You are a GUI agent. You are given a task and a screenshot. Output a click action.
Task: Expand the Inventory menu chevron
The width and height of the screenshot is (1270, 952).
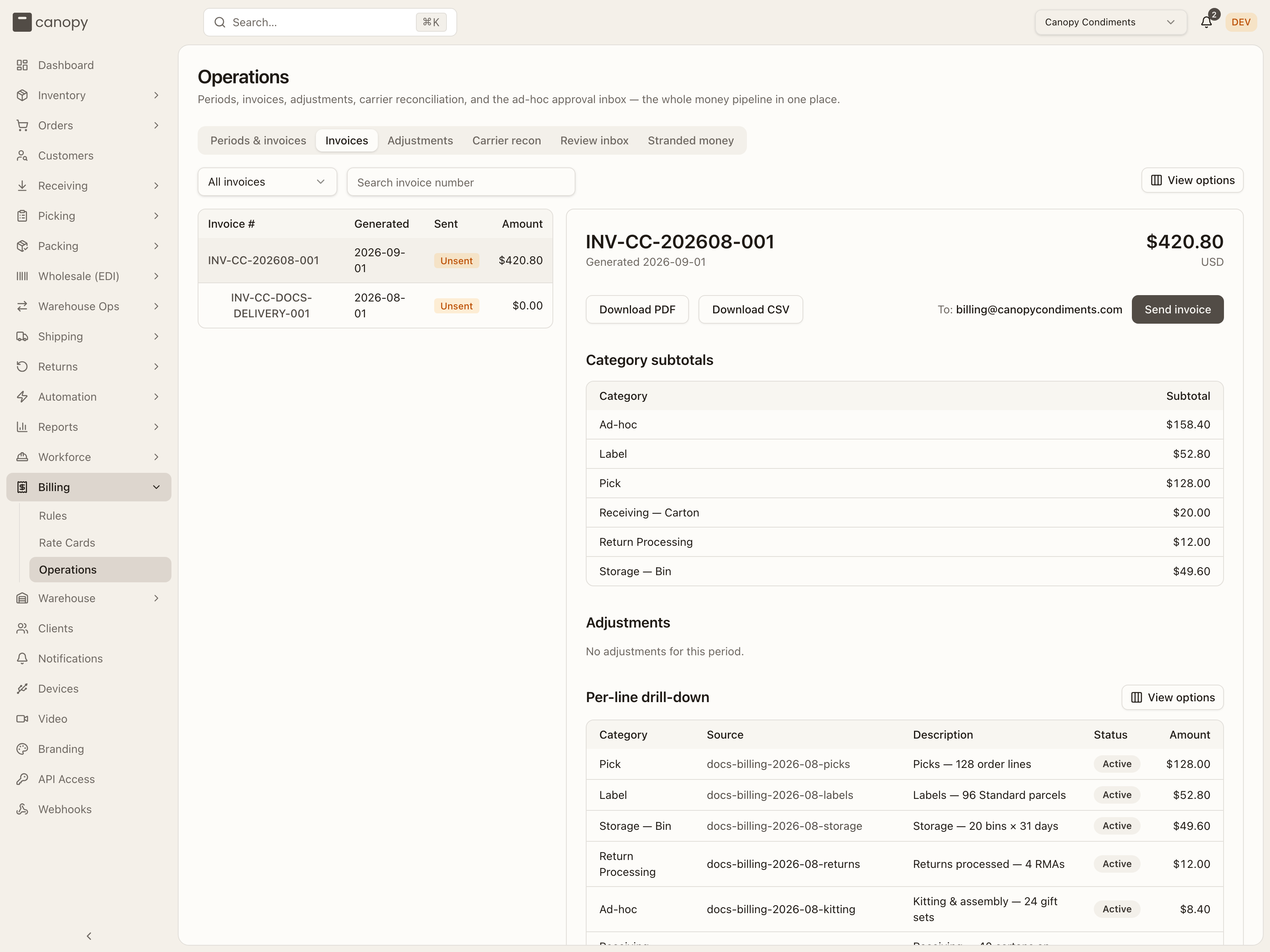[x=156, y=95]
